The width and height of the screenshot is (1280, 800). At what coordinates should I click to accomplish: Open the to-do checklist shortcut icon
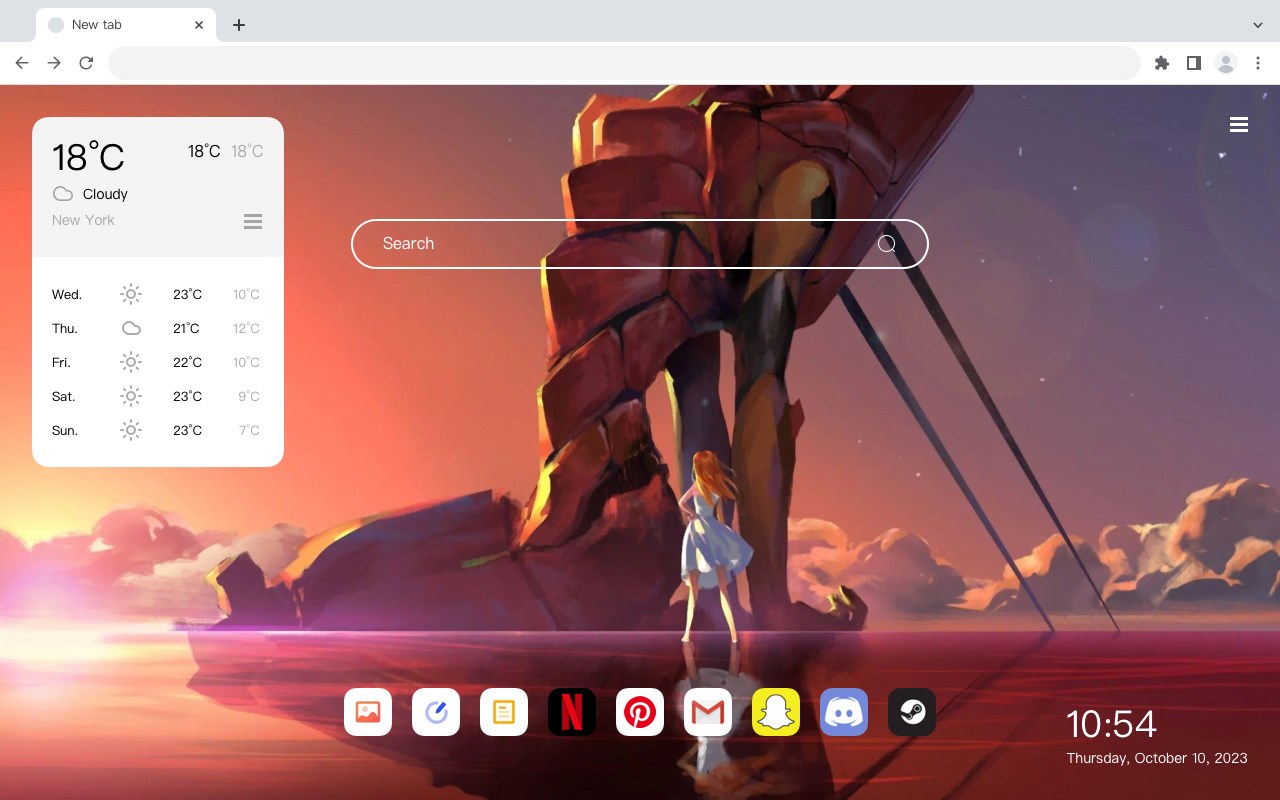(x=436, y=712)
